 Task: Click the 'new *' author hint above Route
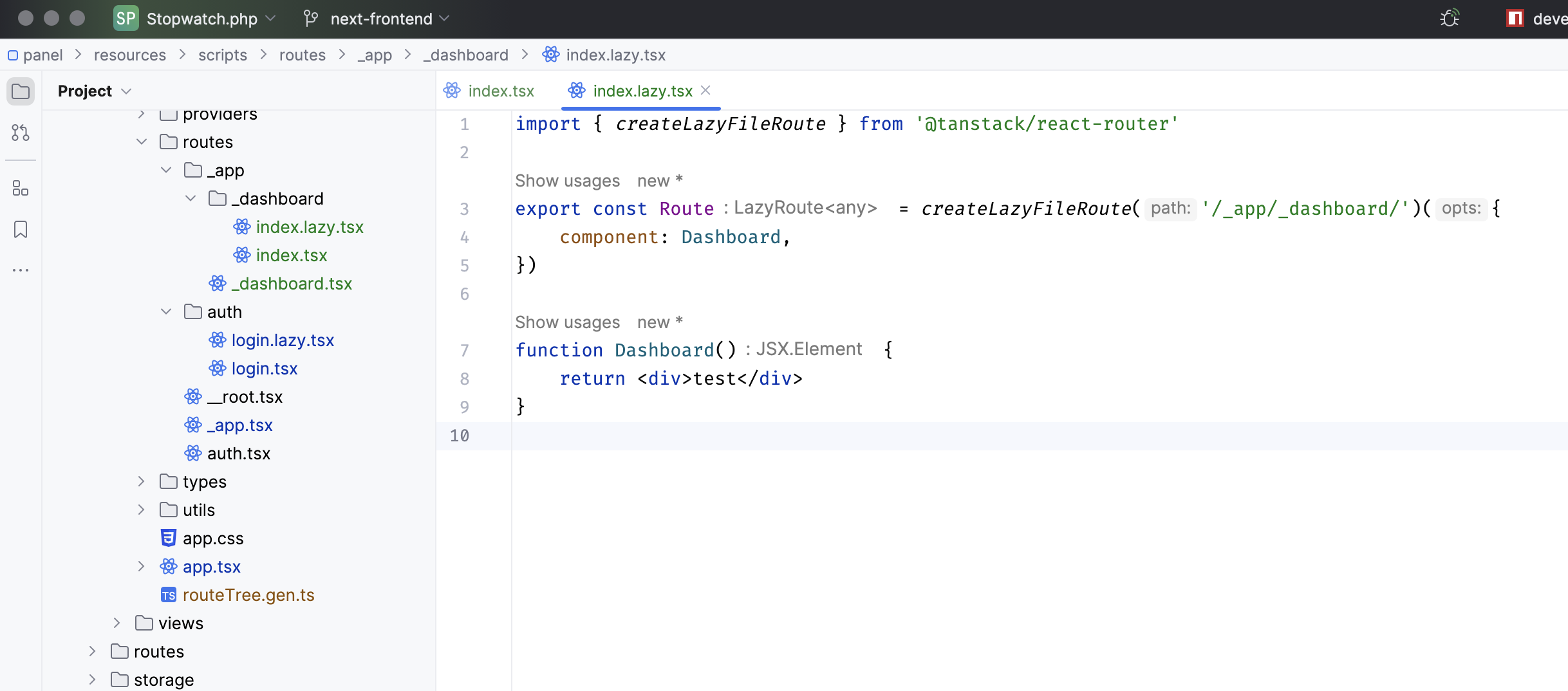(660, 181)
